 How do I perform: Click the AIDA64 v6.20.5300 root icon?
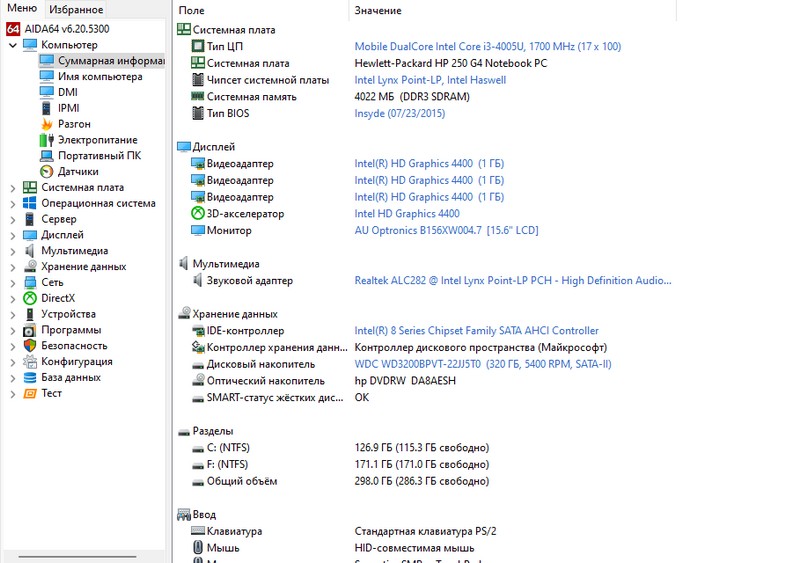coord(13,29)
